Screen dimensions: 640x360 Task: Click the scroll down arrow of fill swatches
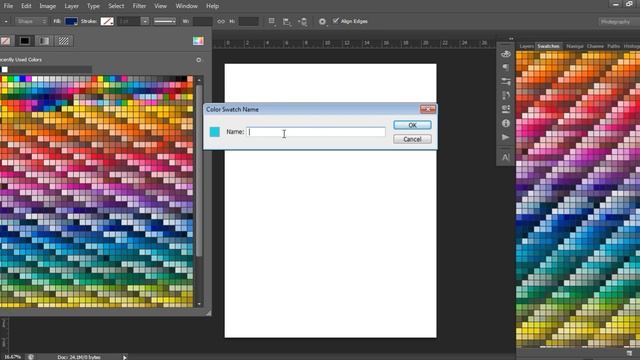(199, 304)
